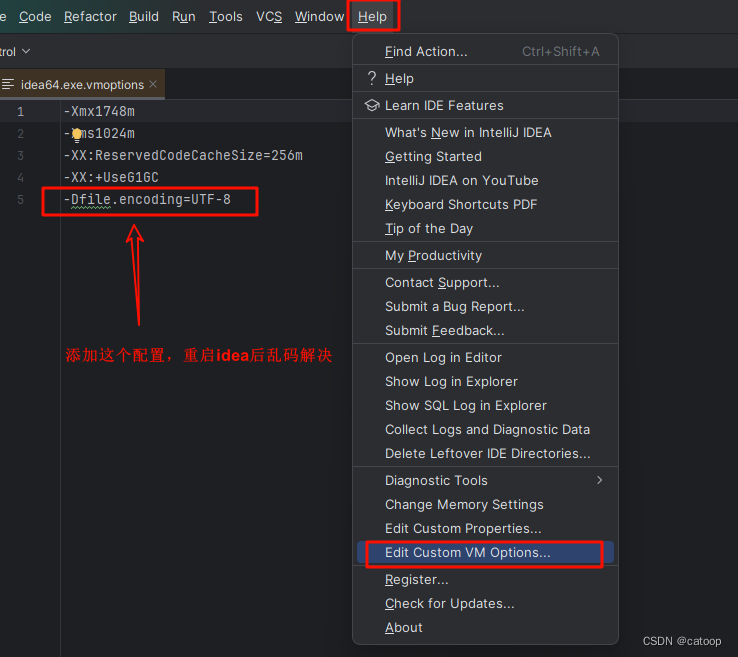Screen dimensions: 738x657
Task: Click the question mark Help icon
Action: tap(371, 78)
